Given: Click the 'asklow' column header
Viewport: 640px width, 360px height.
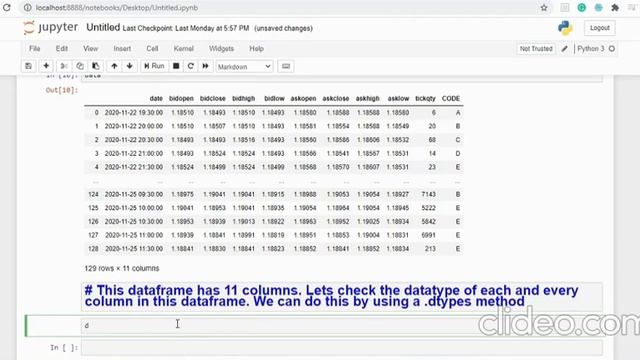Looking at the screenshot, I should pos(398,98).
